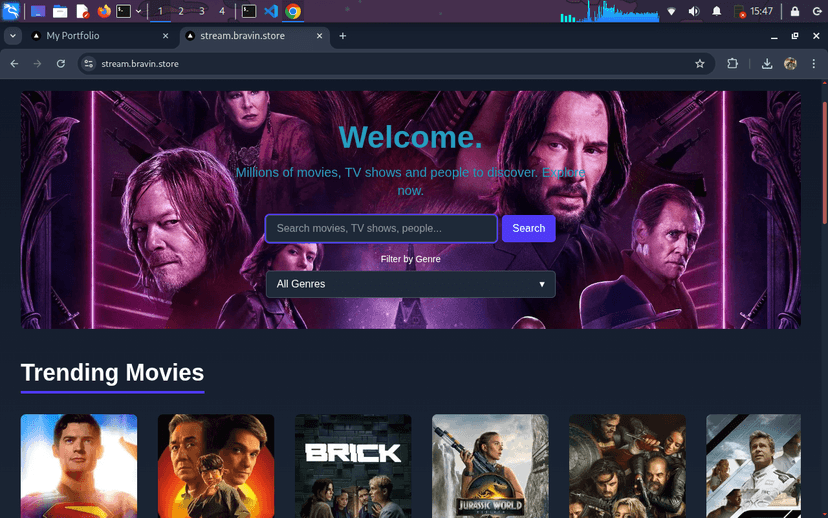The image size is (828, 518).
Task: Open the volume control icon
Action: (694, 11)
